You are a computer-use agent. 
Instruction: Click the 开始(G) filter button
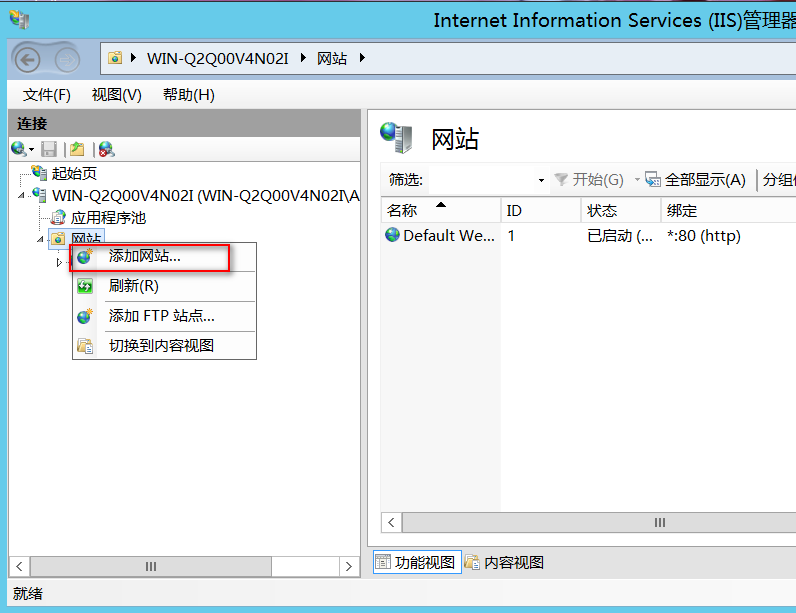(589, 179)
